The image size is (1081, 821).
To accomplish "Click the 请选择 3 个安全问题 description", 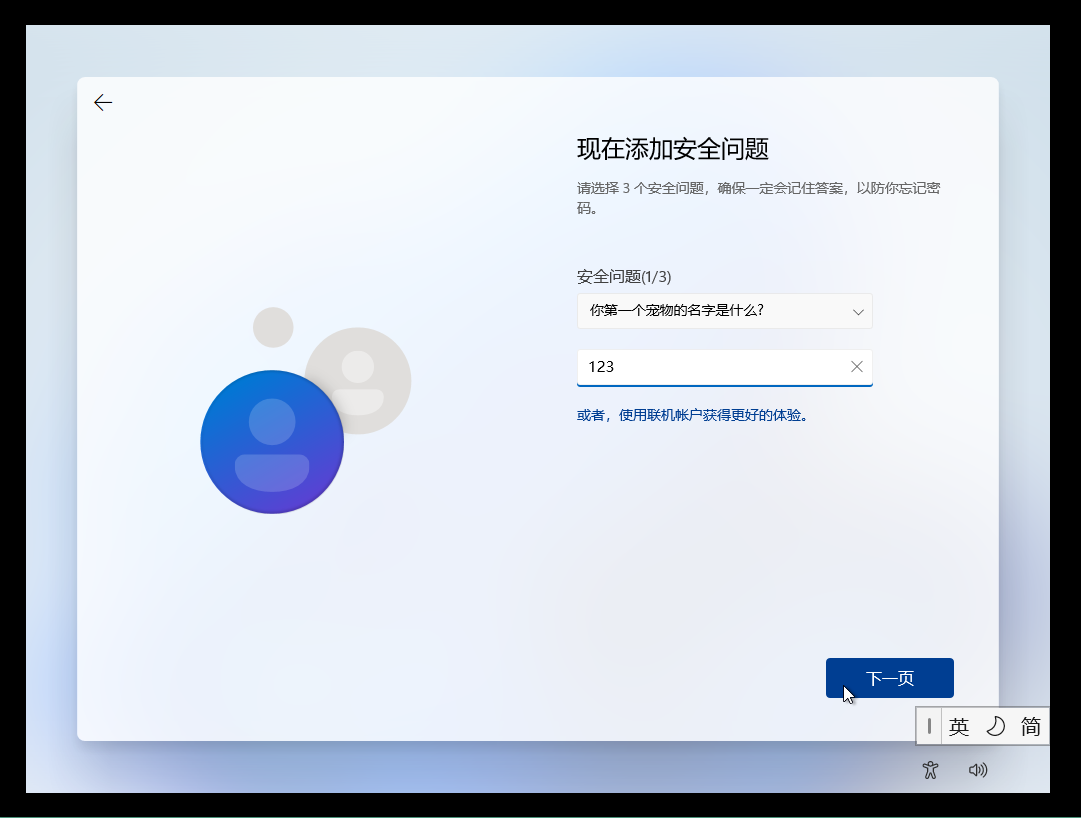I will click(758, 198).
